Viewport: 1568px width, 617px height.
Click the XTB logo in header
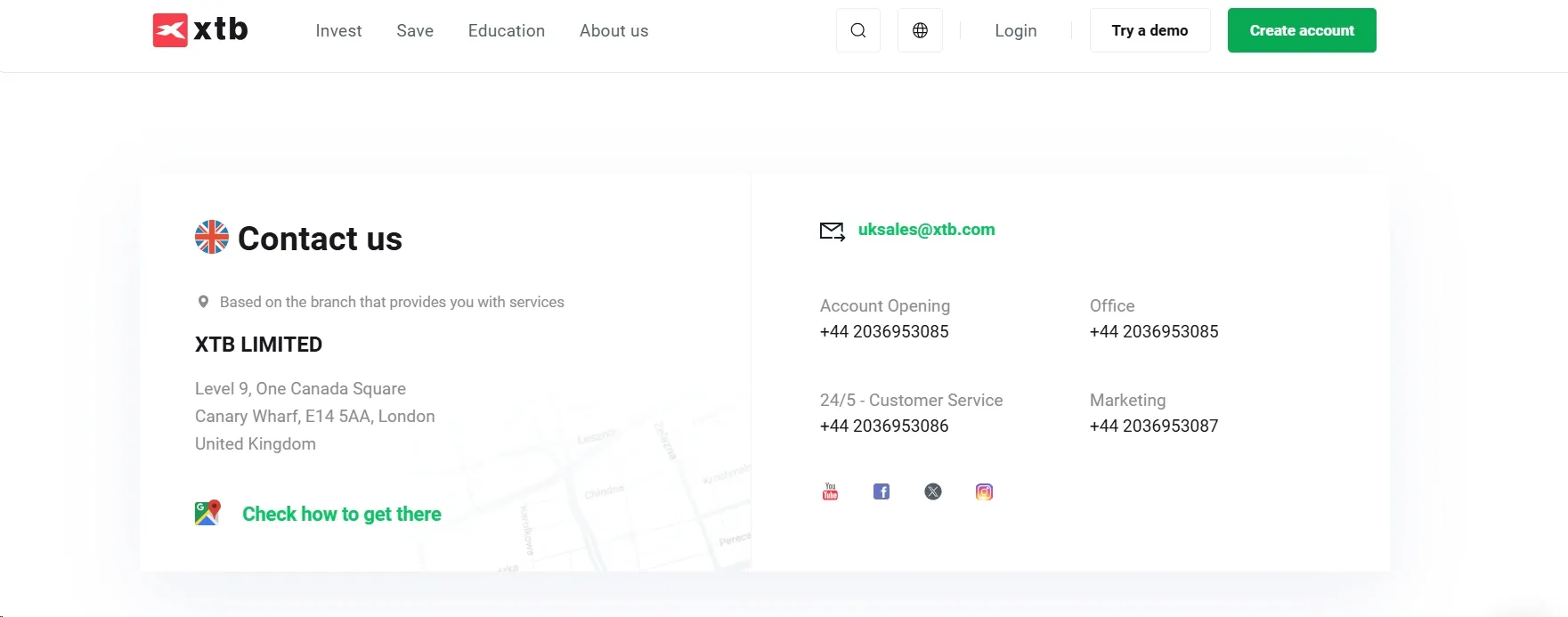[200, 30]
